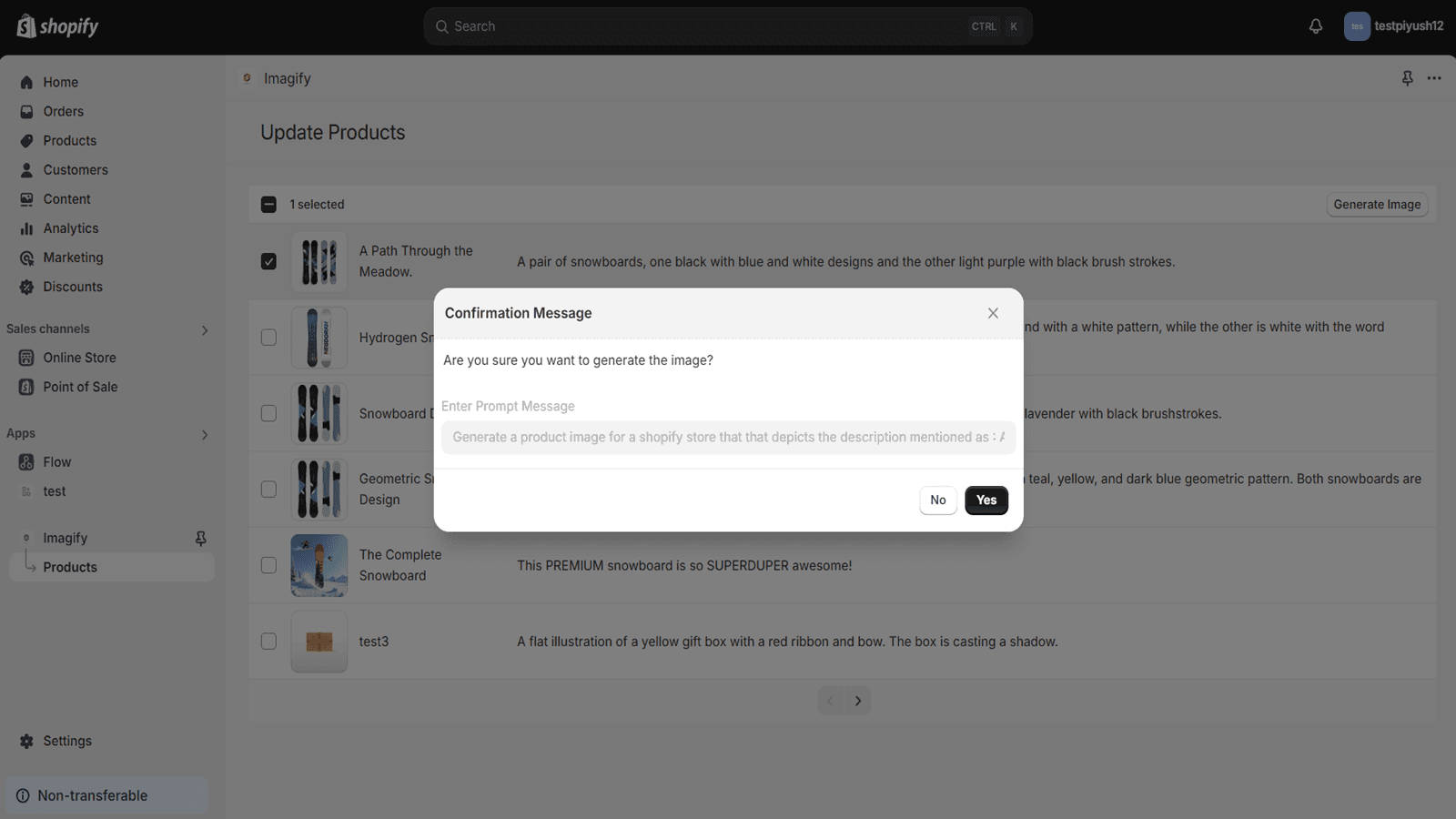Unpin the Imagify app
The height and width of the screenshot is (819, 1456).
200,538
